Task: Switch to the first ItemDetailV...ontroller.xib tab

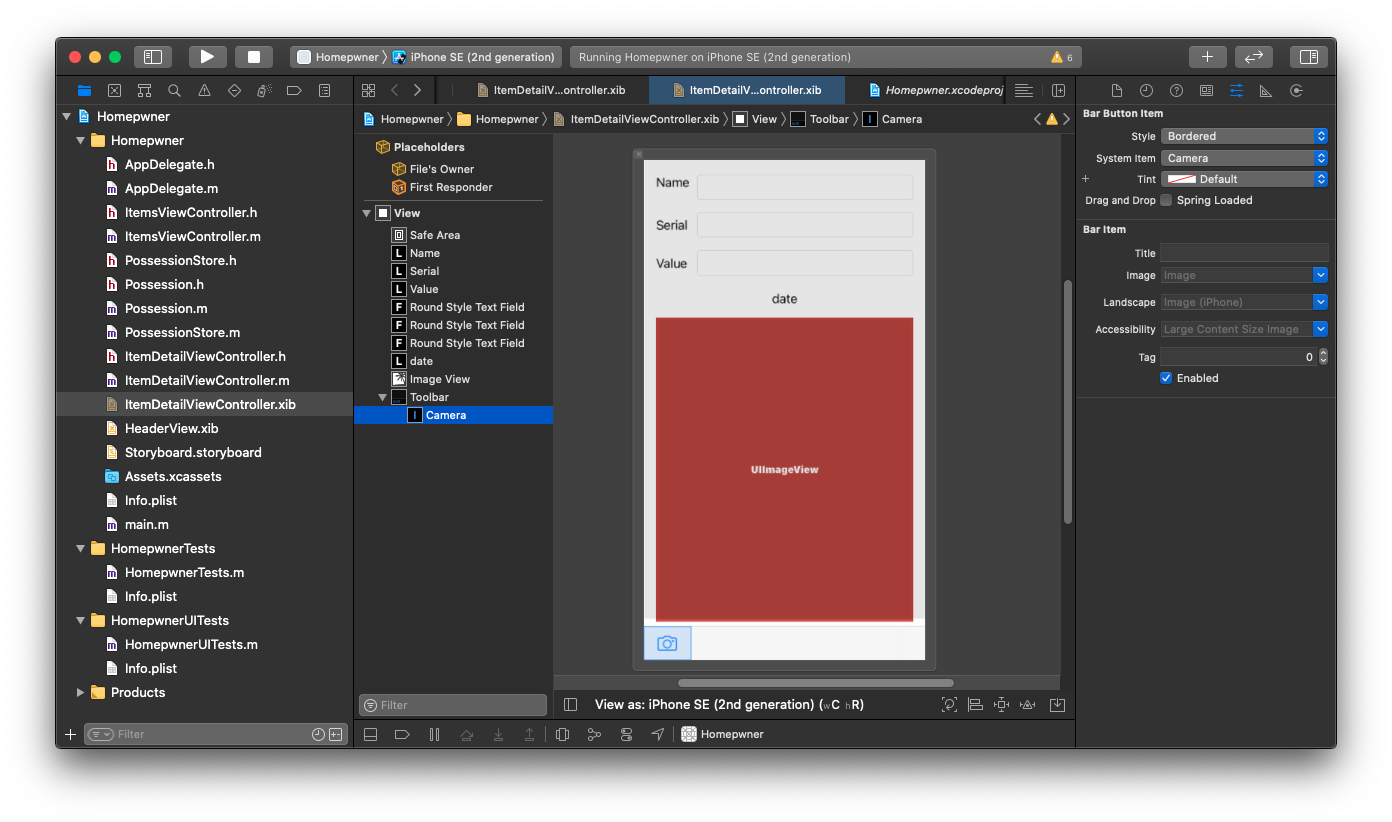Action: [x=550, y=90]
